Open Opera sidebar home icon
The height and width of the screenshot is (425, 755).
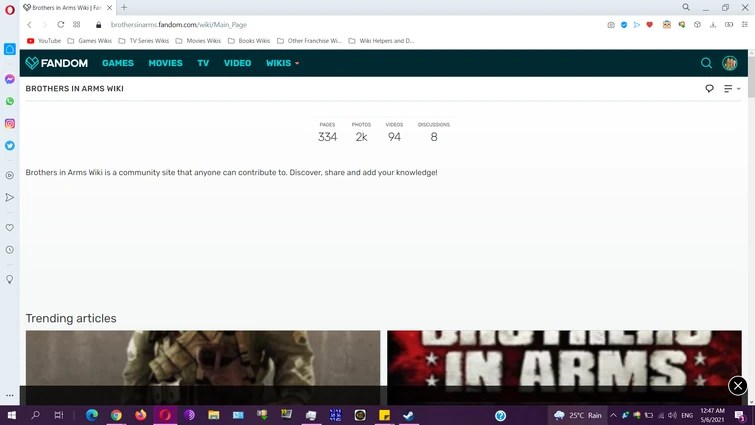10,49
